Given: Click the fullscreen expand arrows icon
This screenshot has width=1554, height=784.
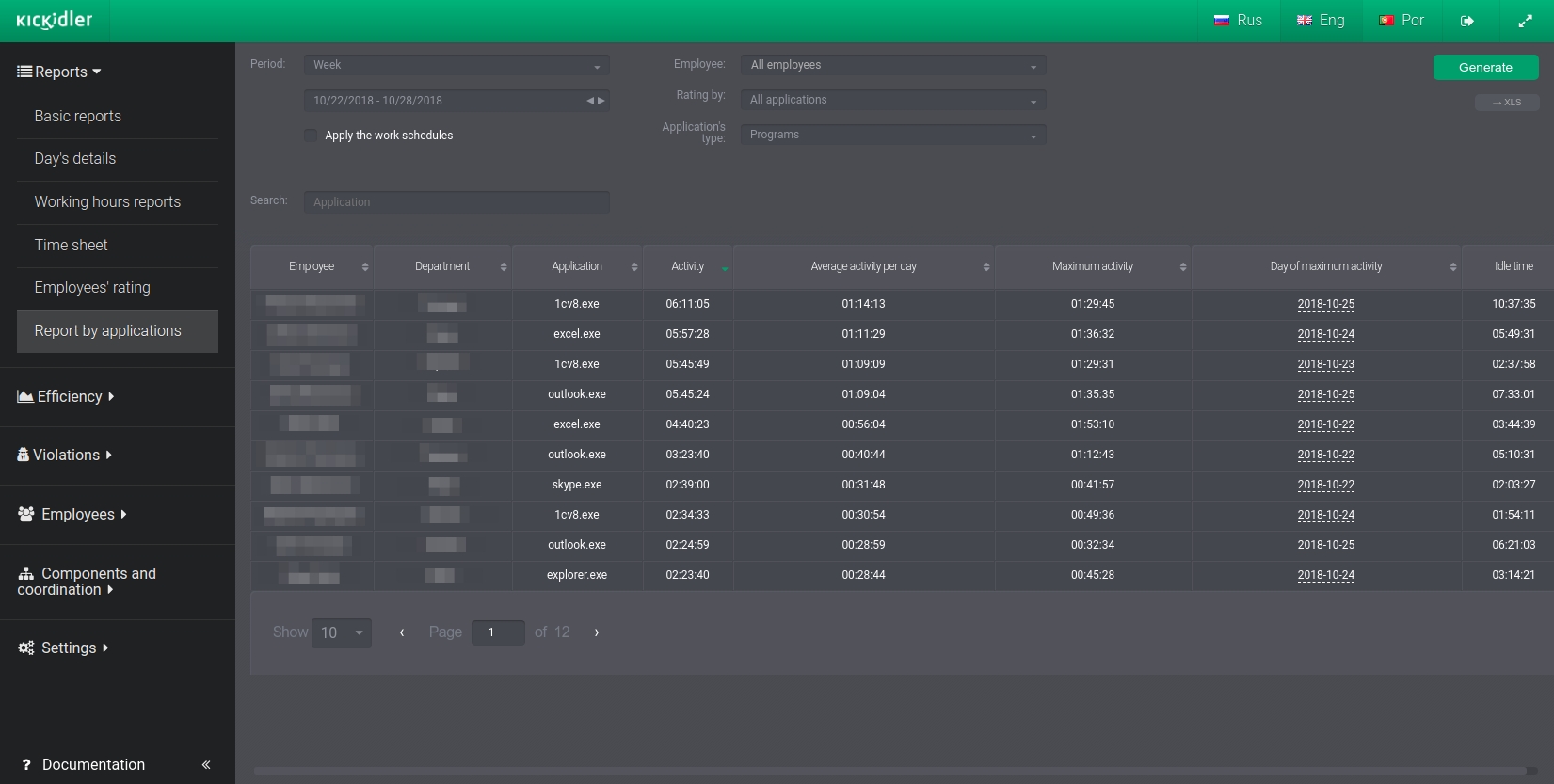Looking at the screenshot, I should click(1525, 21).
